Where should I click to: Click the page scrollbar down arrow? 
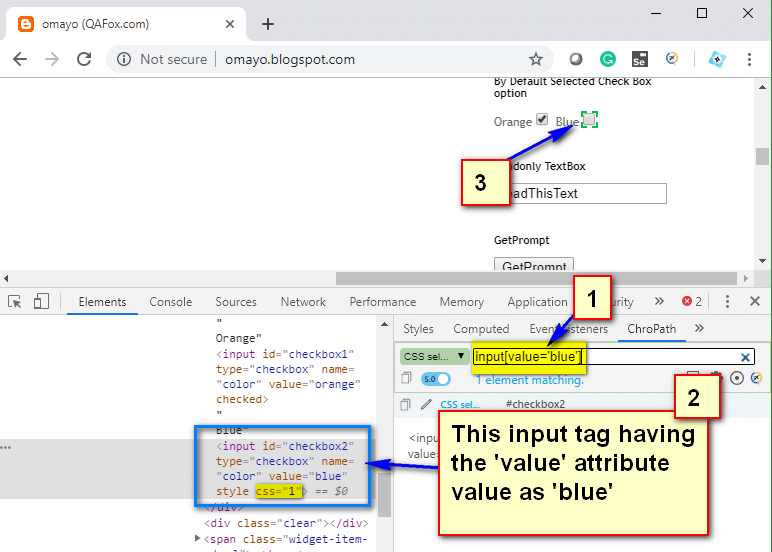pos(762,261)
